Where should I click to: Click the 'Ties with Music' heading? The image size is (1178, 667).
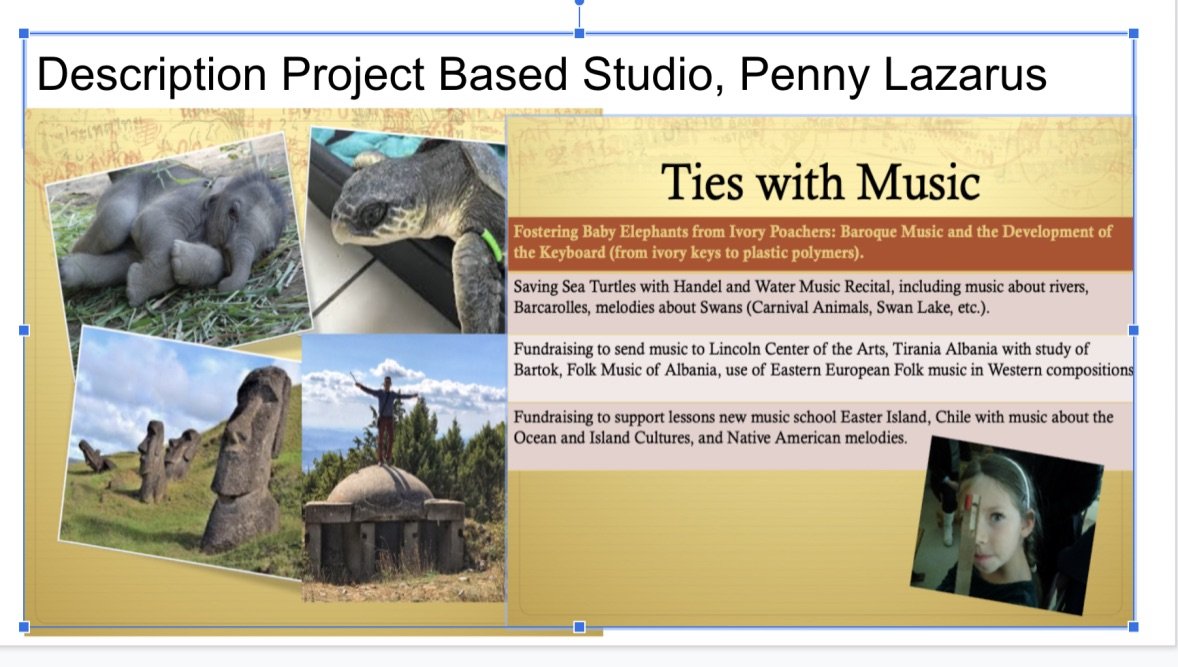click(x=820, y=183)
